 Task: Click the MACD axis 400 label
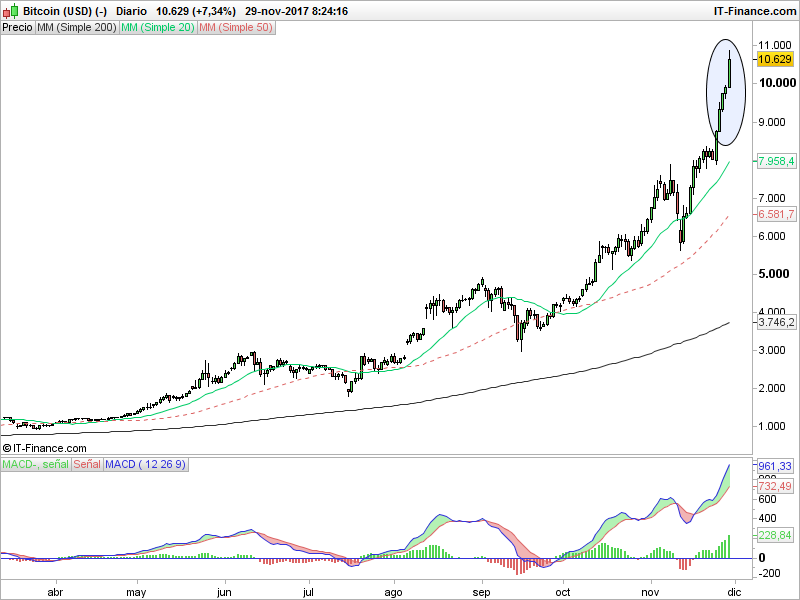pos(767,518)
